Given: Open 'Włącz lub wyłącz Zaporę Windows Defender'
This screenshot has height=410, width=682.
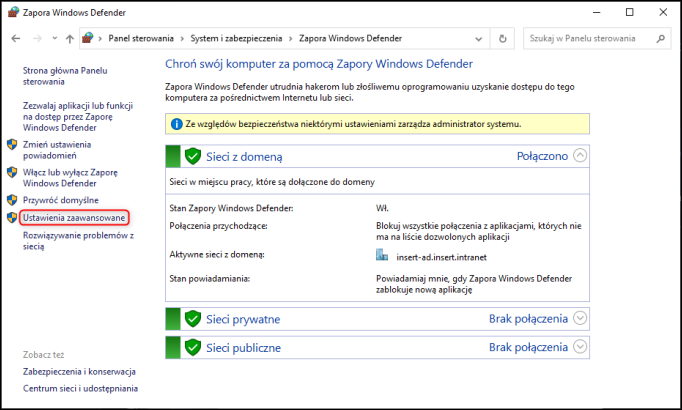Looking at the screenshot, I should coord(70,178).
